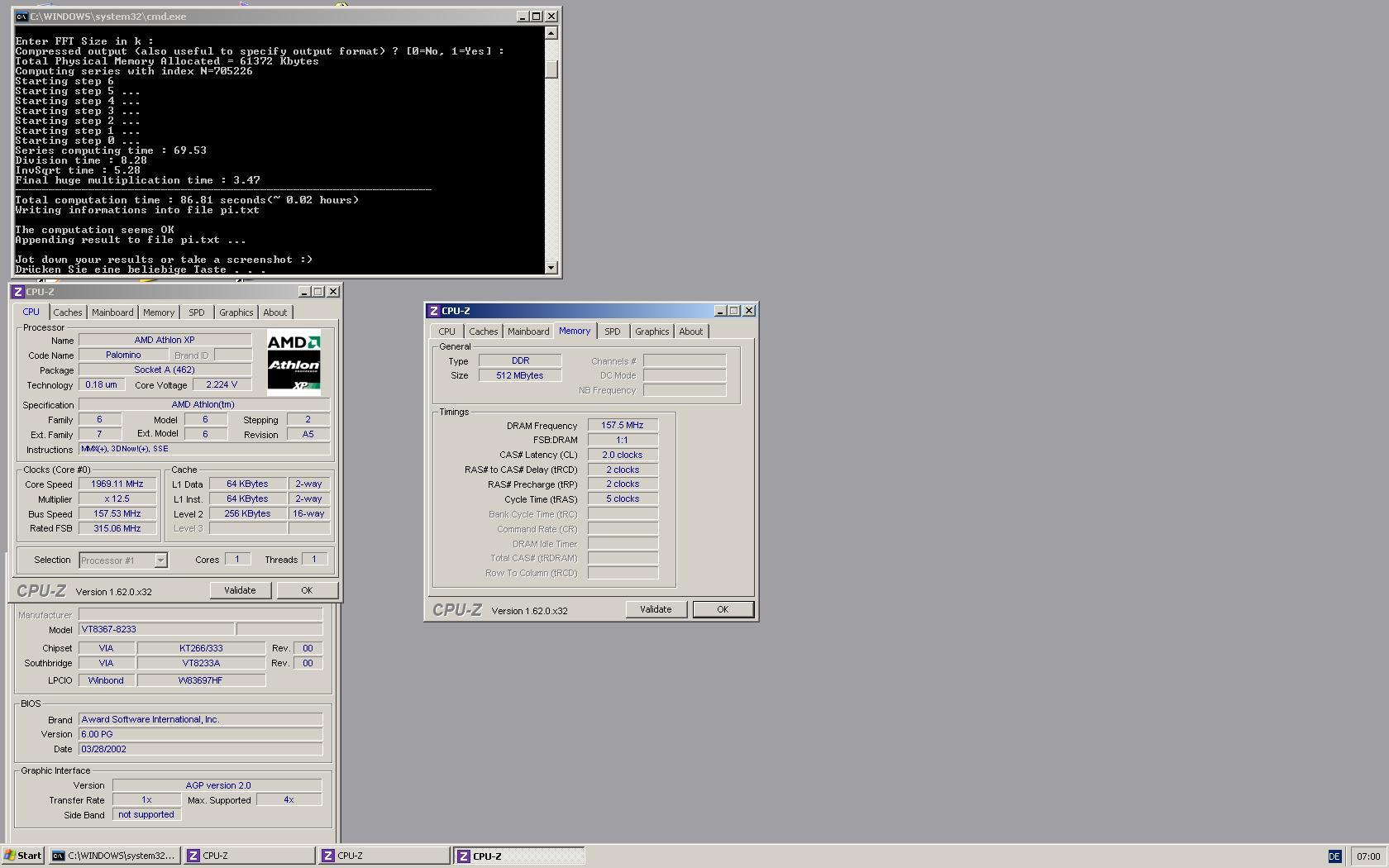Click Validate in the CPU tab window
This screenshot has width=1389, height=868.
point(240,590)
